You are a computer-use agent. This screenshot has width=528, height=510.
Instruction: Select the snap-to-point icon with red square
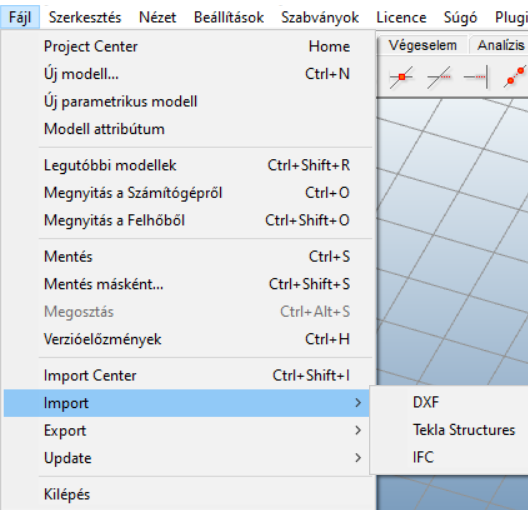pyautogui.click(x=401, y=77)
